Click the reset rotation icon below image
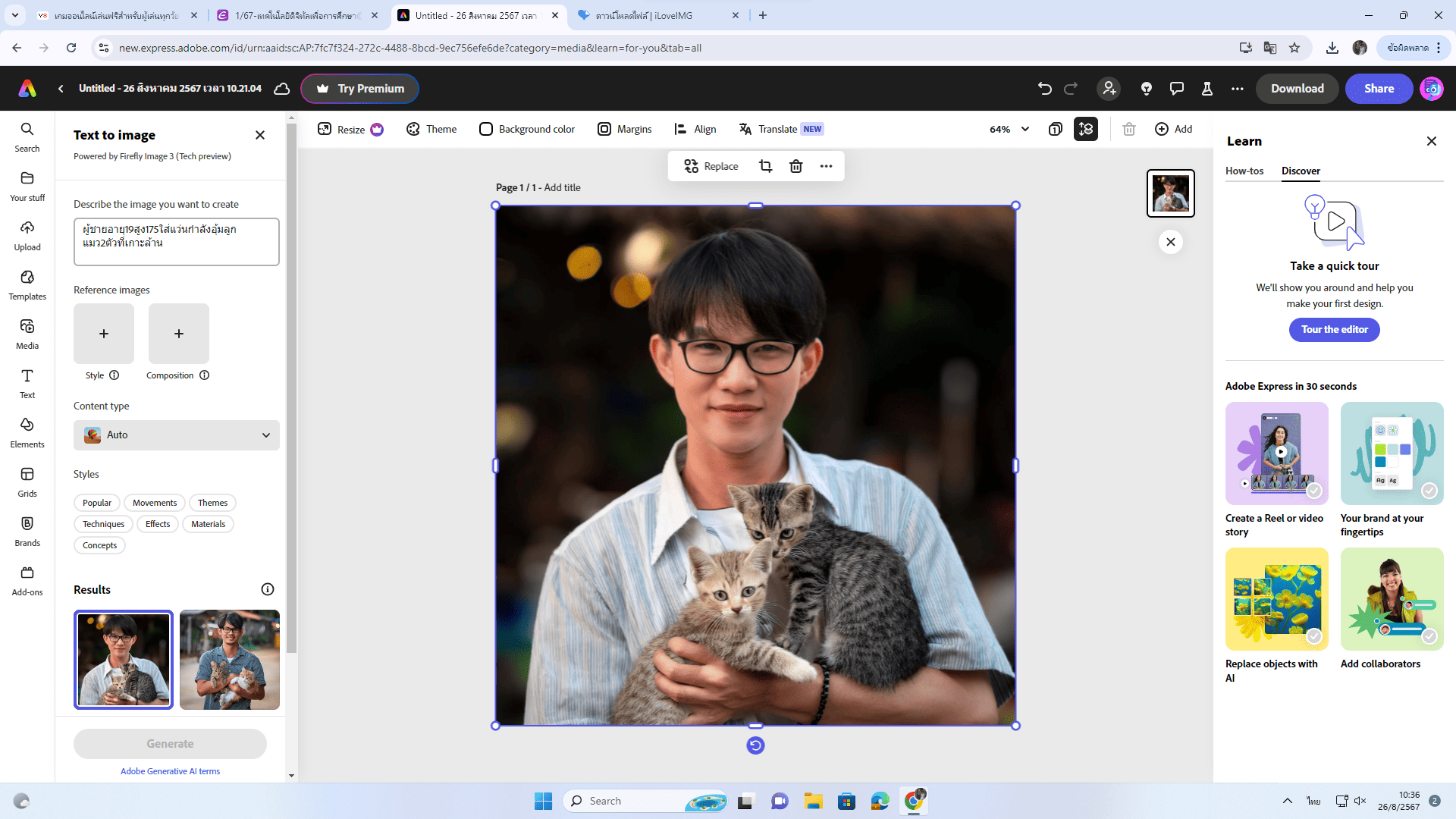This screenshot has width=1456, height=819. [755, 745]
